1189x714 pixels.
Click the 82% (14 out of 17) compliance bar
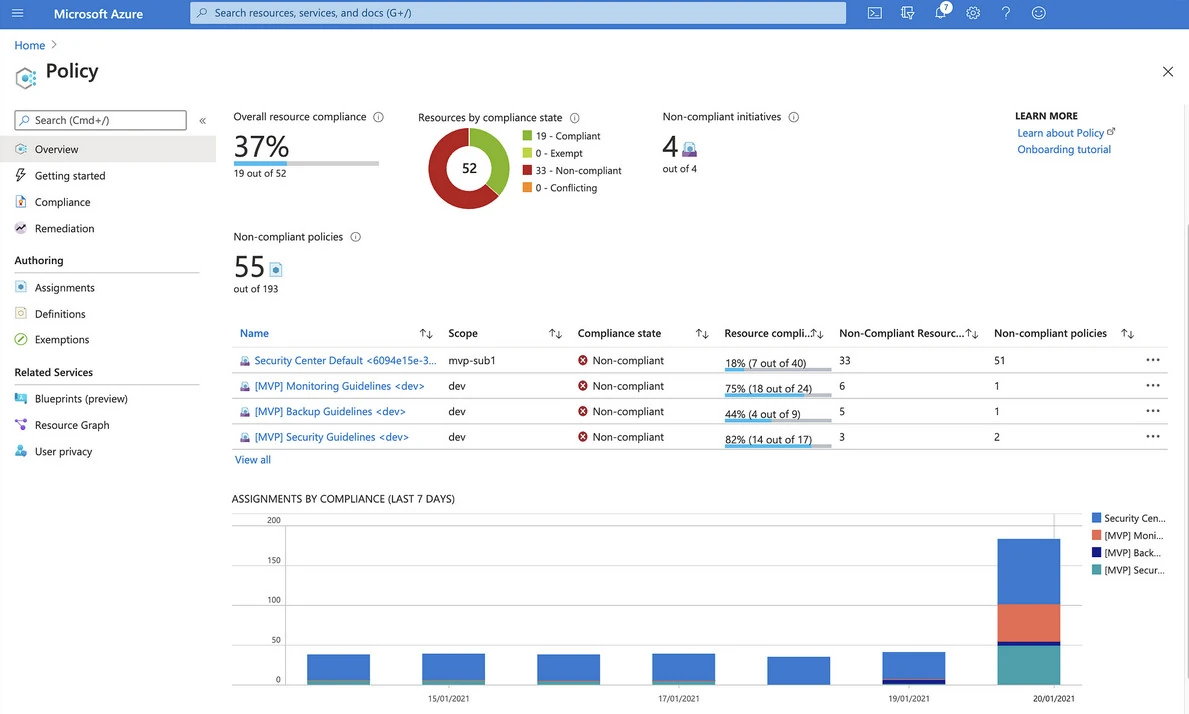777,446
